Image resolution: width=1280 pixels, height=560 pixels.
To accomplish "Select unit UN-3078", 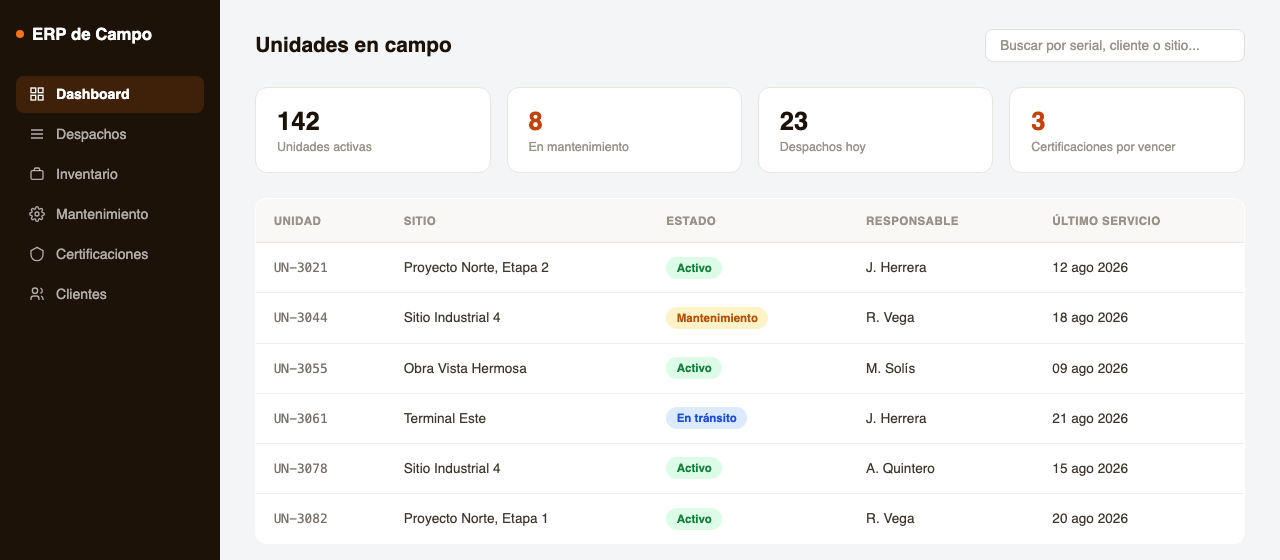I will tap(301, 468).
